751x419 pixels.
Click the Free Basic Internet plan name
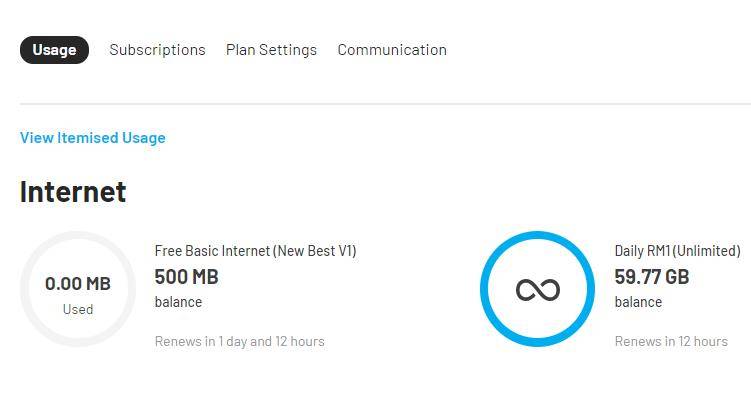pyautogui.click(x=255, y=250)
